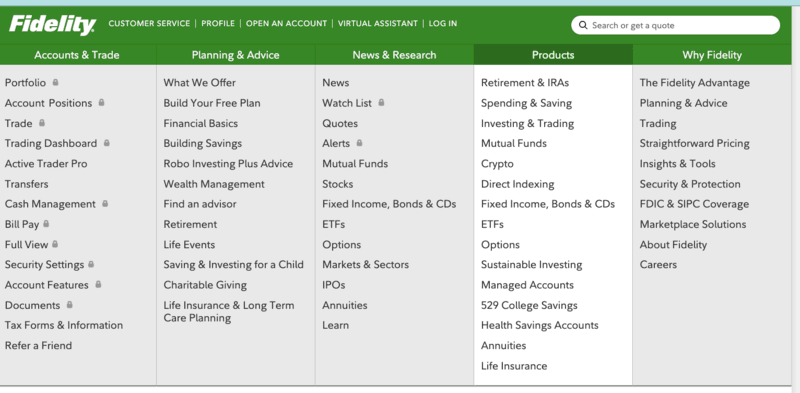
Task: Click the lock icon beside Watch List
Action: [x=381, y=102]
